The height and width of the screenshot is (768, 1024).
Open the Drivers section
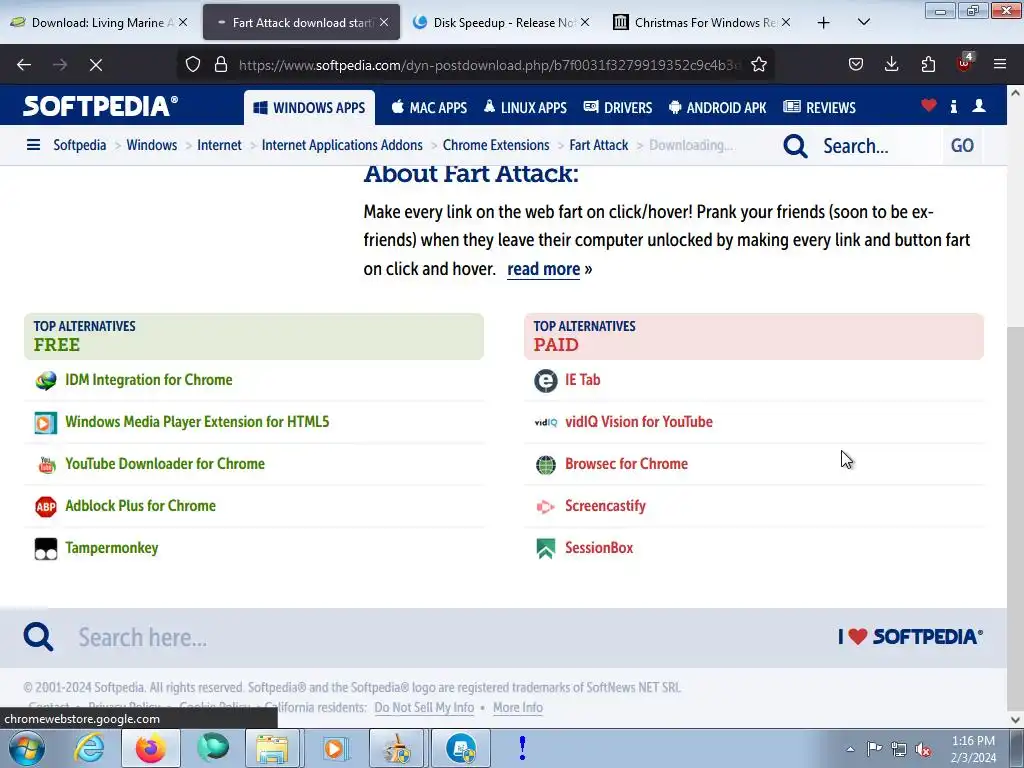pos(618,108)
